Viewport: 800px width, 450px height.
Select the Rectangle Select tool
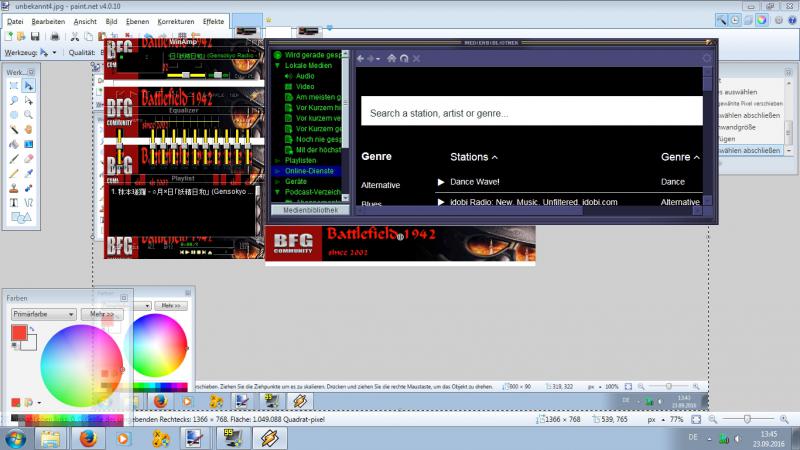pos(14,86)
